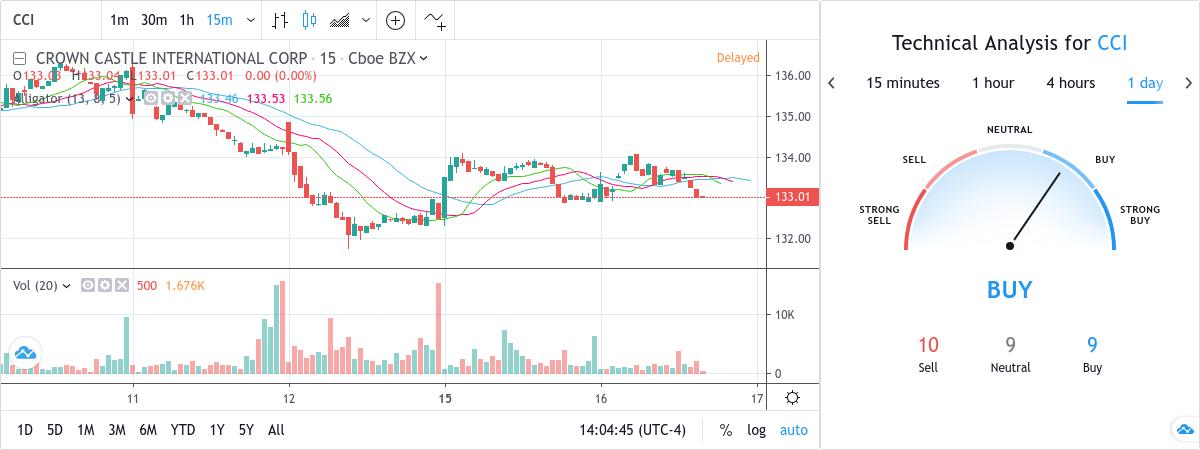Set date range to YTD

tap(183, 430)
